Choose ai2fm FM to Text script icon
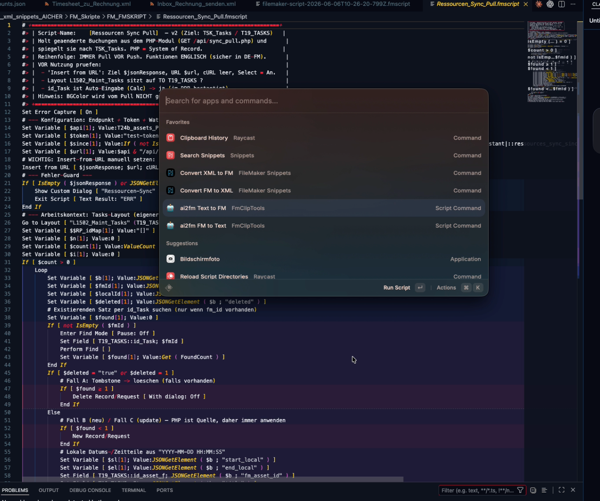The height and width of the screenshot is (501, 600). coord(171,226)
